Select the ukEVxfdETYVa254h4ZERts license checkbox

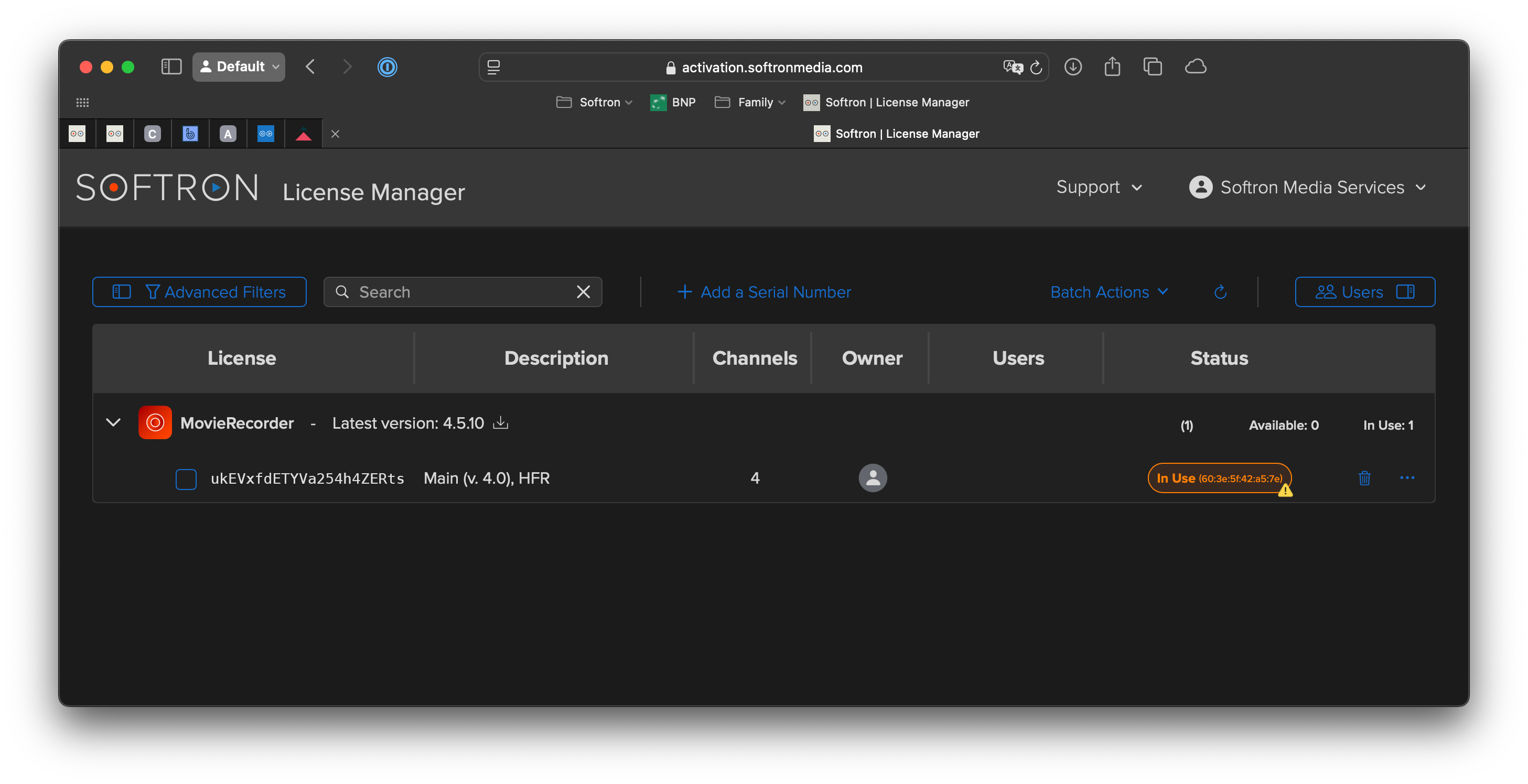click(x=186, y=478)
